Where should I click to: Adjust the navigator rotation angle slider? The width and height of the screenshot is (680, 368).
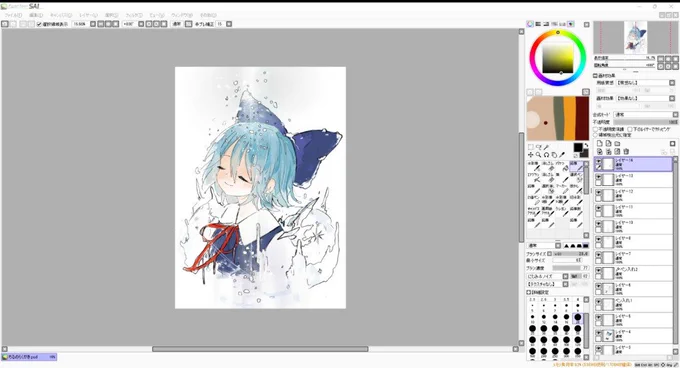[x=624, y=65]
